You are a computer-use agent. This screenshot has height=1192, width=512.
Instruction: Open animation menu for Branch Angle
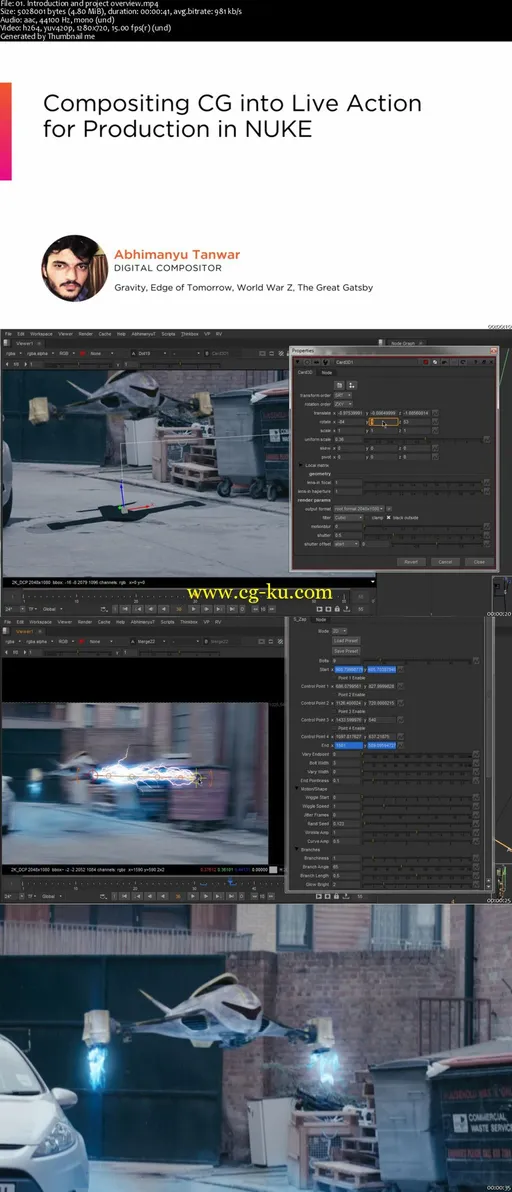pos(476,867)
